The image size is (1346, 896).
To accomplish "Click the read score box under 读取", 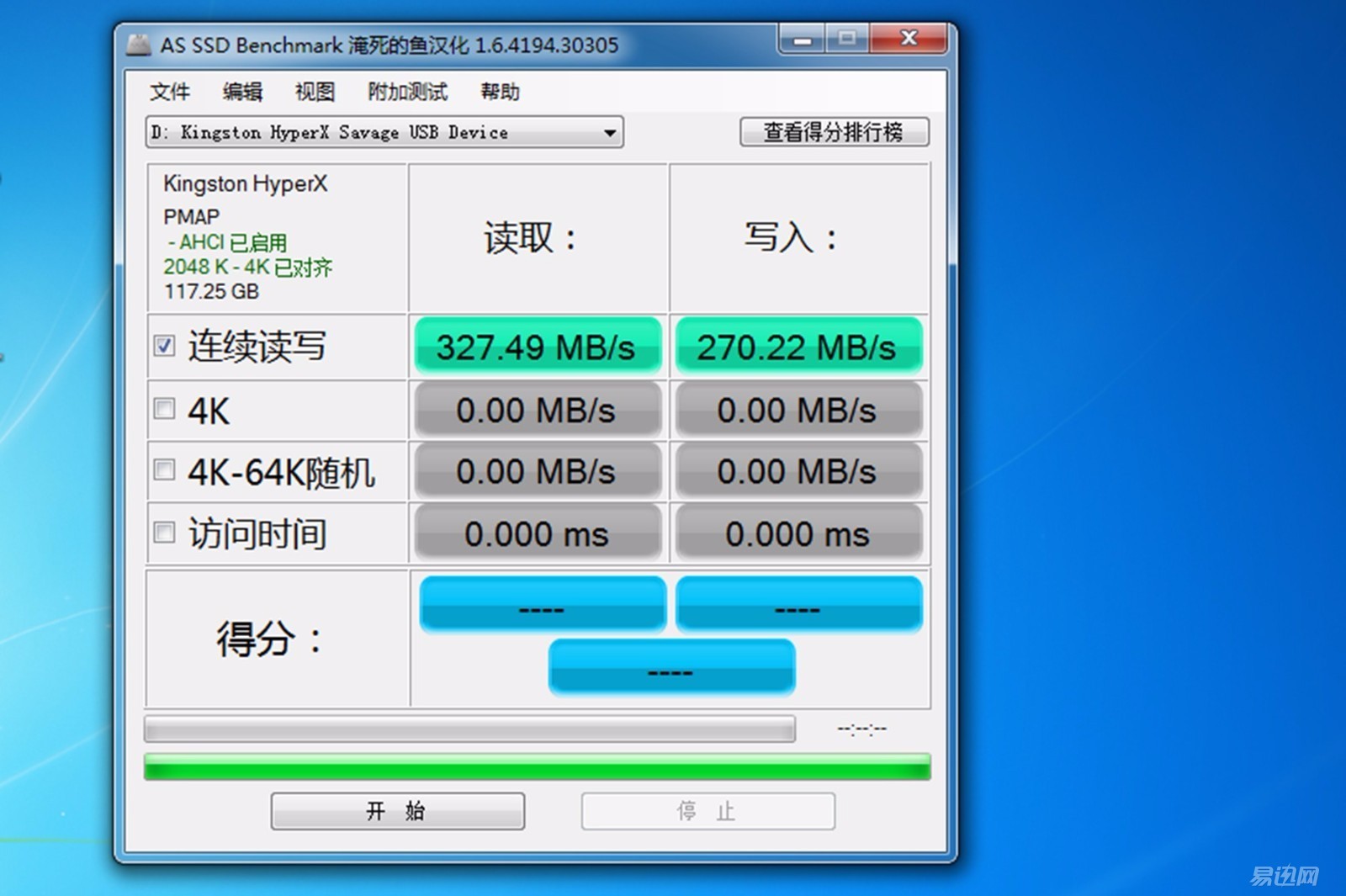I will (x=543, y=605).
